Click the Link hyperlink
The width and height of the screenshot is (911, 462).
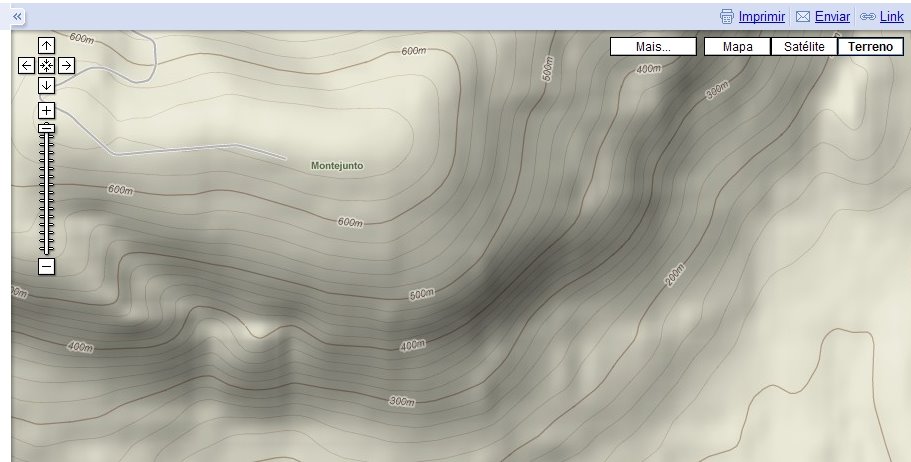(x=892, y=17)
